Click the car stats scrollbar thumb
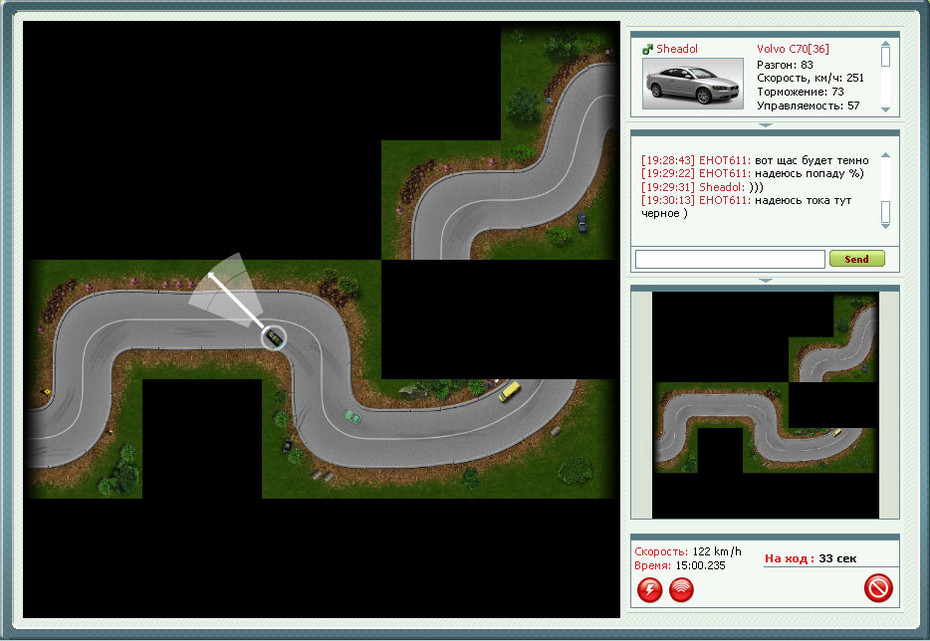930x641 pixels. click(886, 57)
